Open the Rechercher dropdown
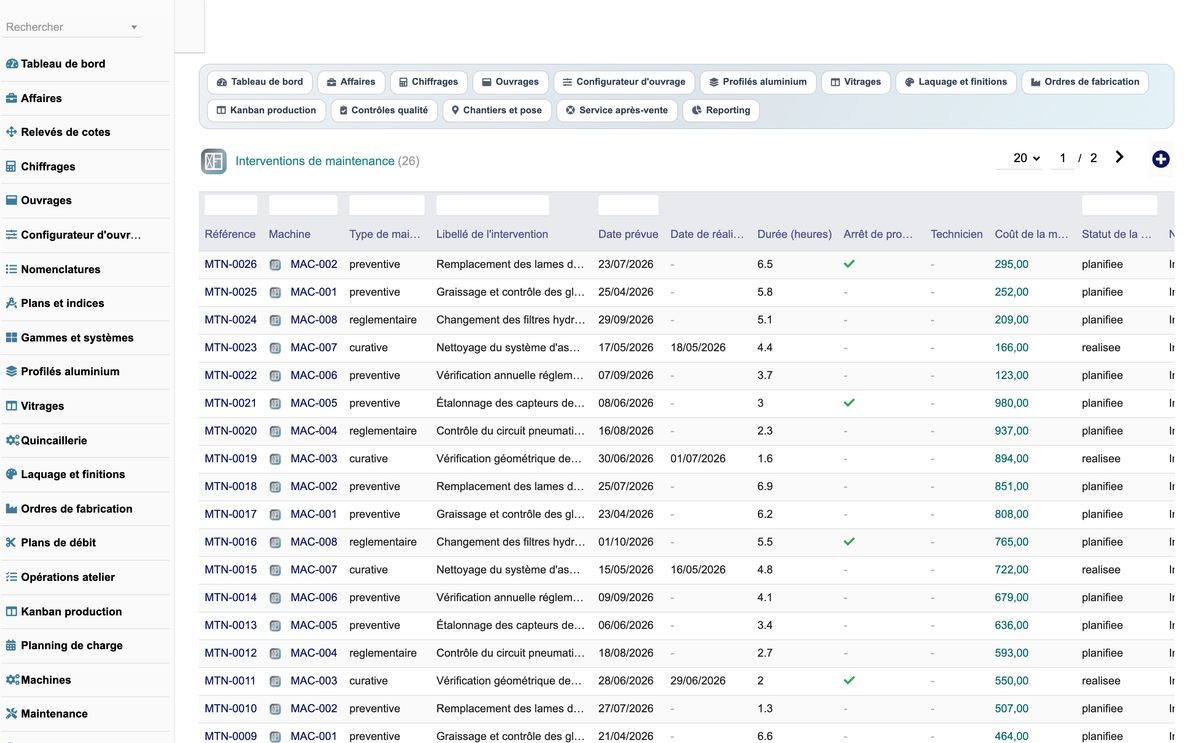 [72, 27]
